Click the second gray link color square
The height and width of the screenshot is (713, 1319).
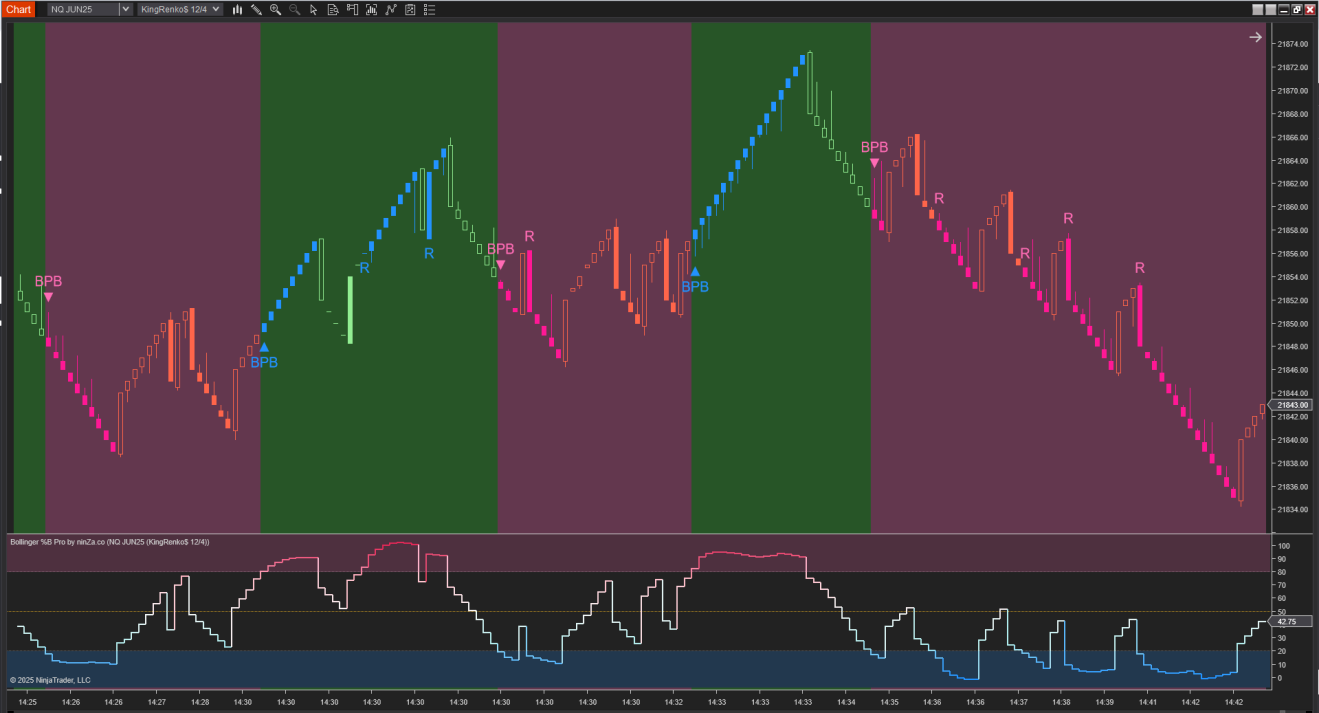pos(1271,9)
